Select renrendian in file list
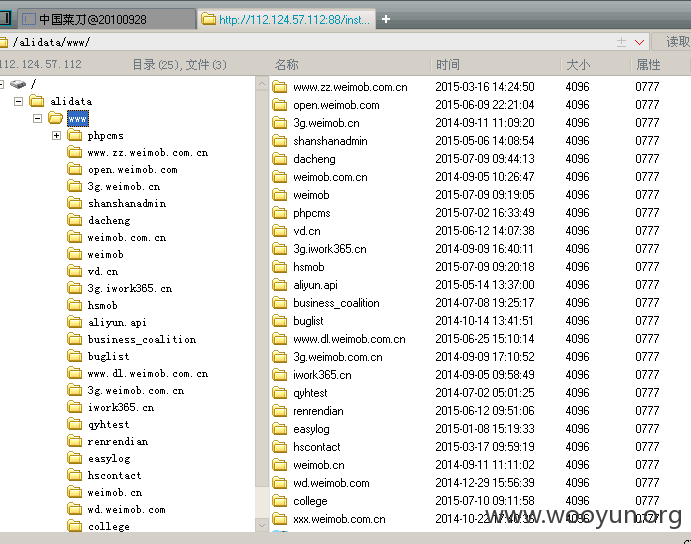Image resolution: width=691 pixels, height=544 pixels. (x=318, y=411)
